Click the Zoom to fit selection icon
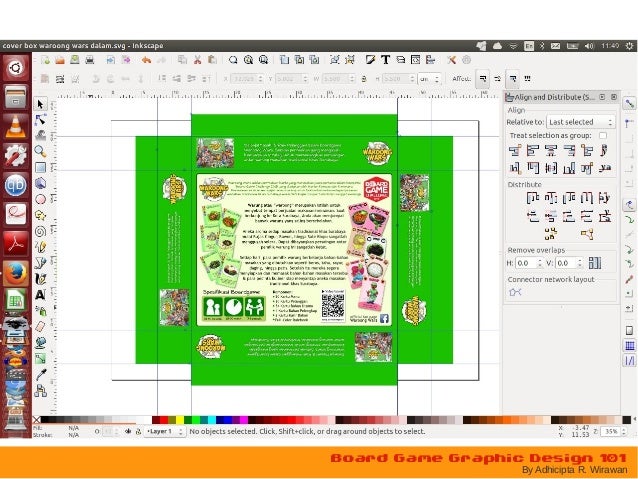The image size is (638, 479). tap(233, 60)
